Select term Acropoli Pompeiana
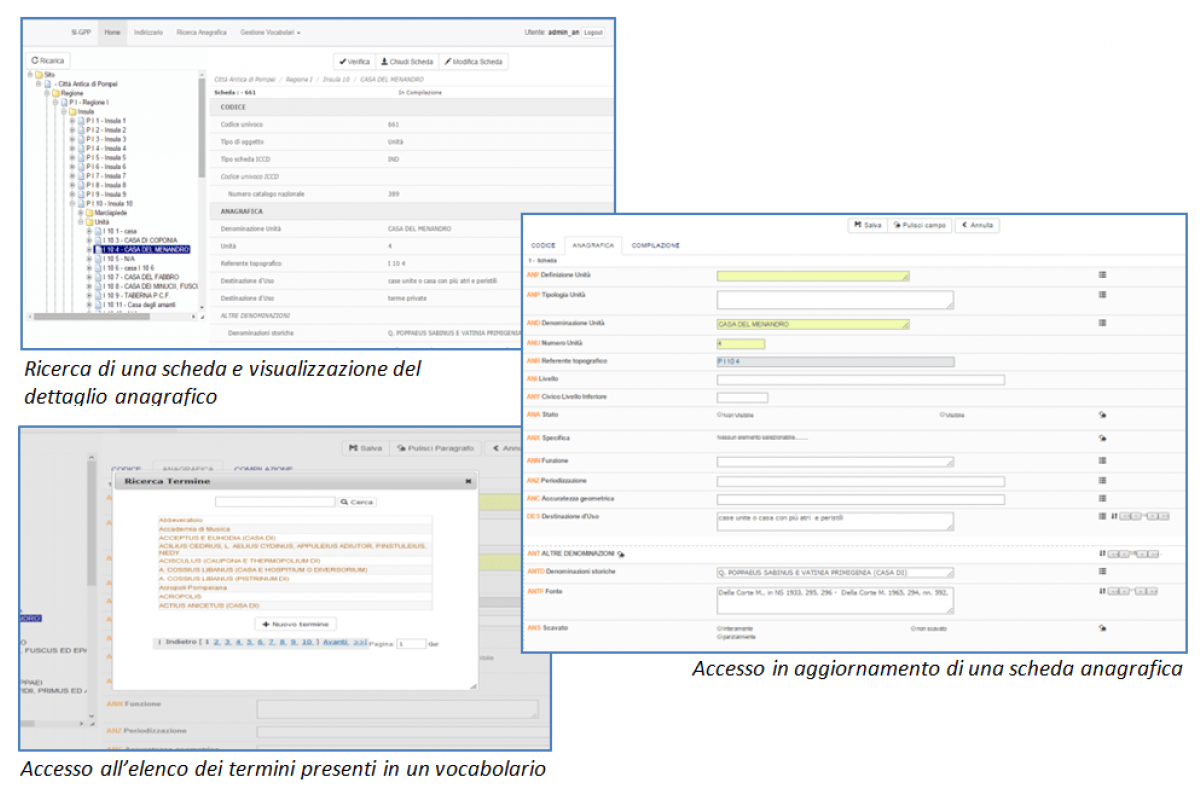1200x800 pixels. point(193,588)
